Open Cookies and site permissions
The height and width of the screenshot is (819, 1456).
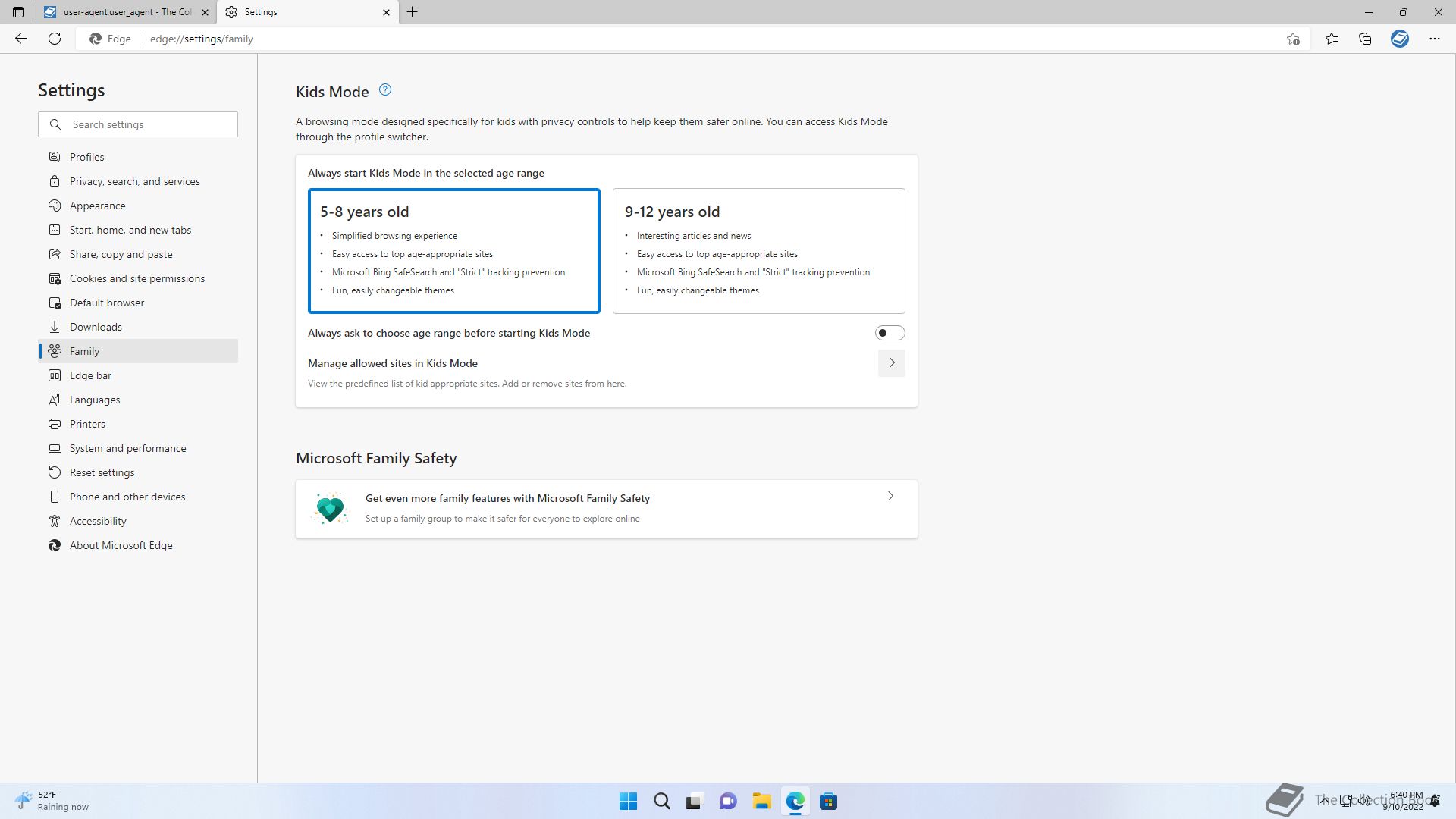tap(138, 278)
